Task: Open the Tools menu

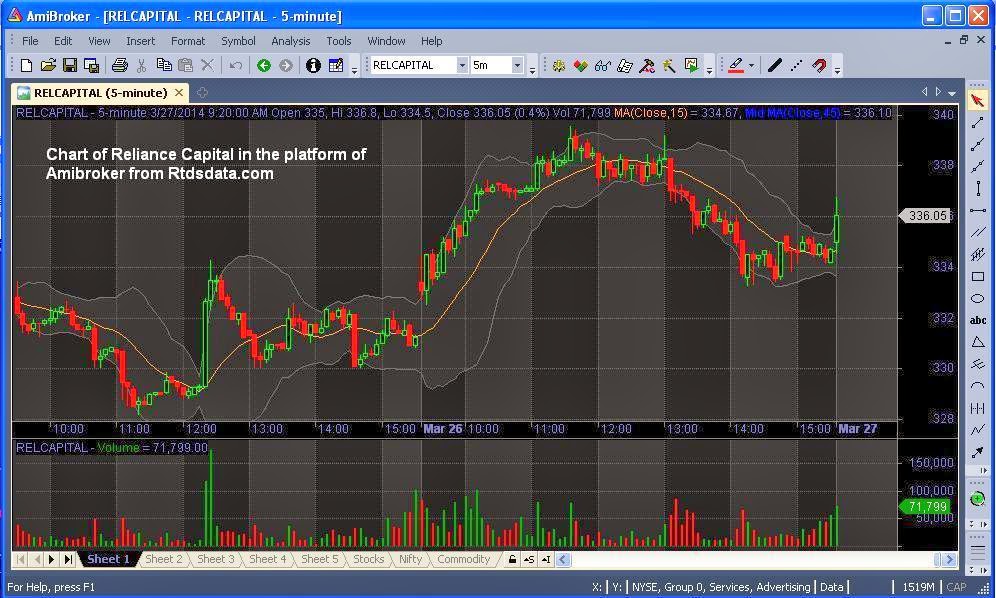Action: tap(339, 41)
